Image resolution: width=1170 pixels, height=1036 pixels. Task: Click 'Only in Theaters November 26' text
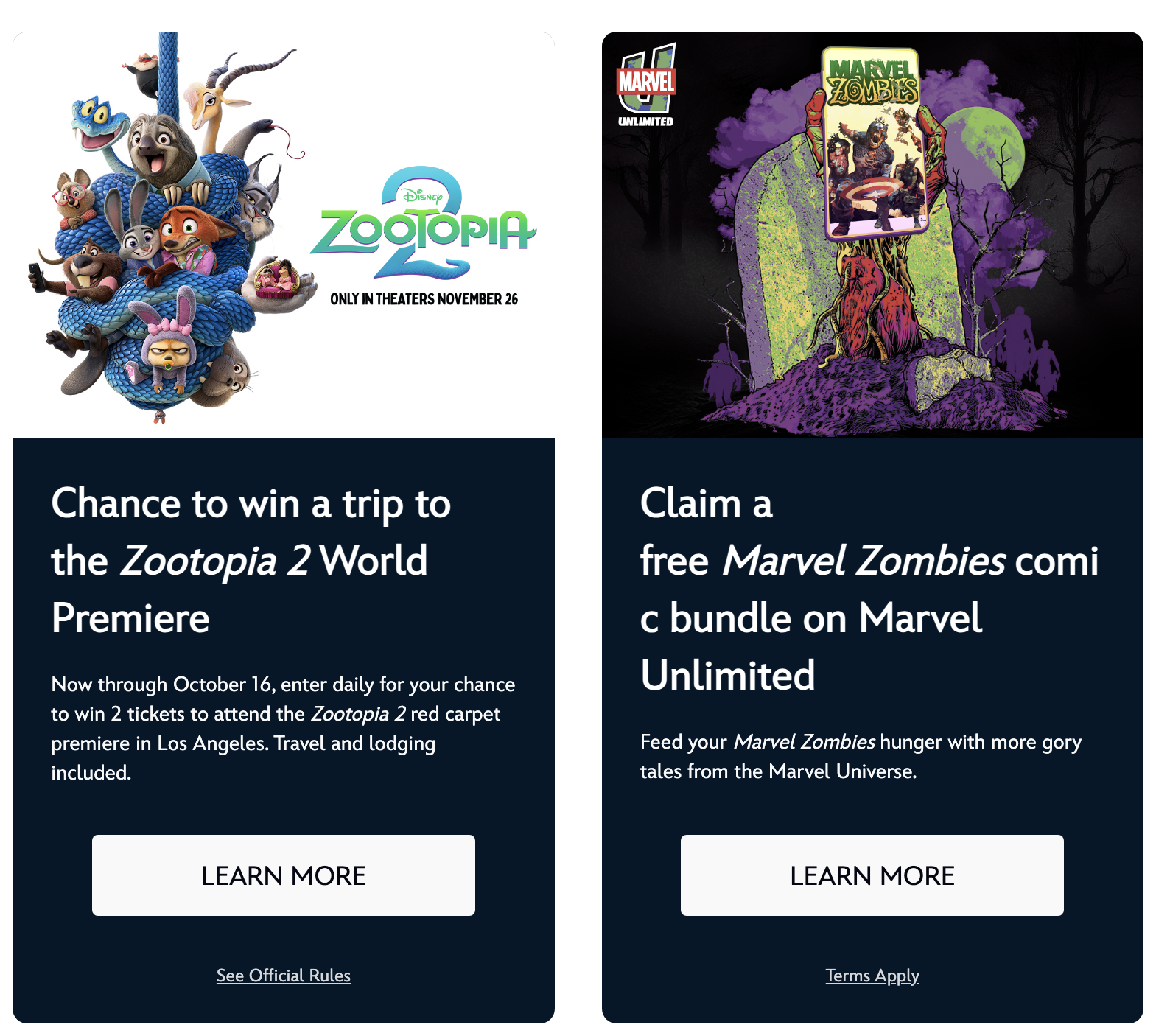click(424, 299)
